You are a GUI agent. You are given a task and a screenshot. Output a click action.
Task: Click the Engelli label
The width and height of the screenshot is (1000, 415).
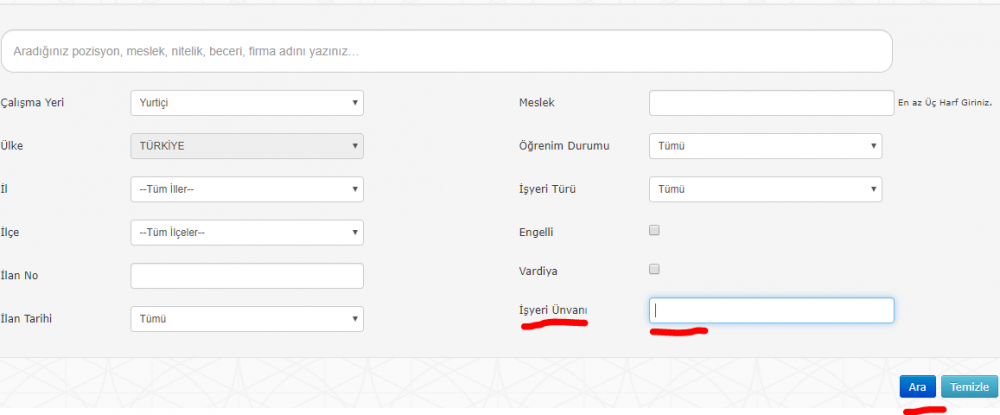536,233
